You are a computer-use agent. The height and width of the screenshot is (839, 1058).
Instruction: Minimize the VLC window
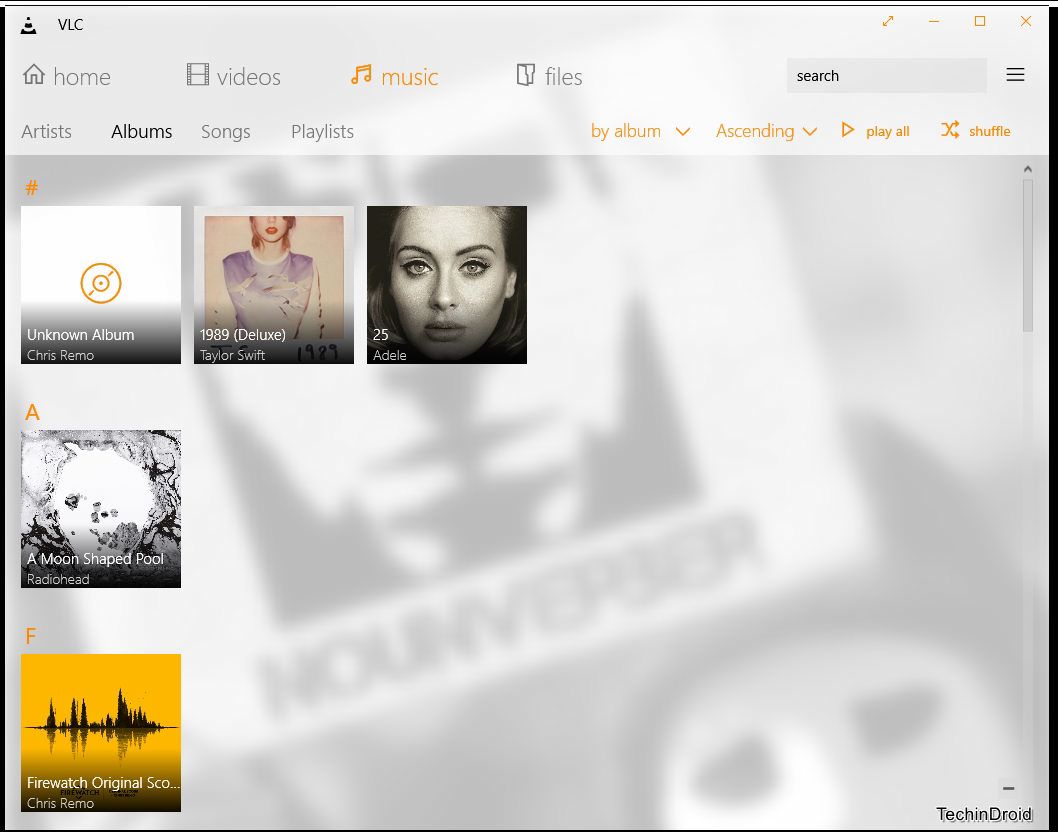coord(934,22)
